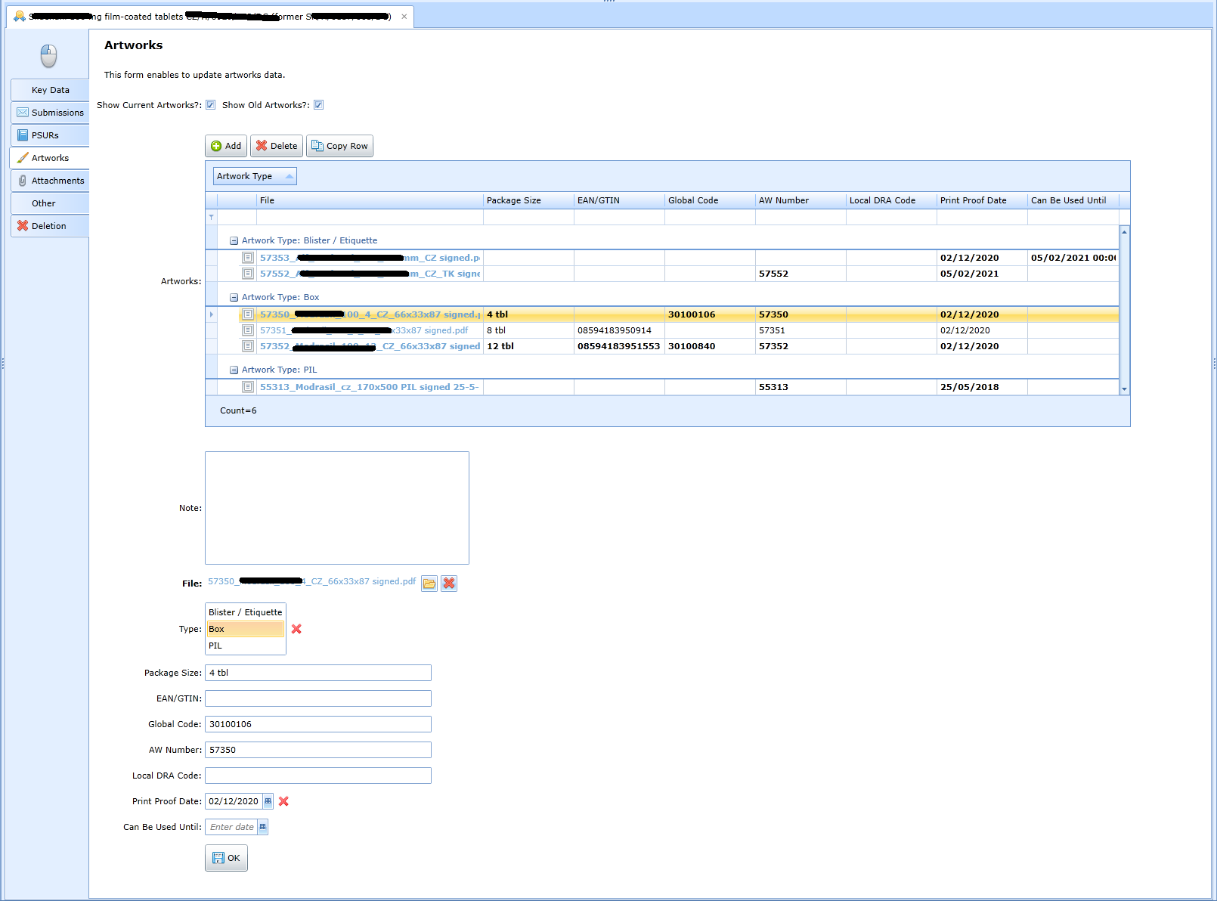This screenshot has height=901, width=1217.
Task: Click document icon of PIL row 55313
Action: pyautogui.click(x=248, y=386)
